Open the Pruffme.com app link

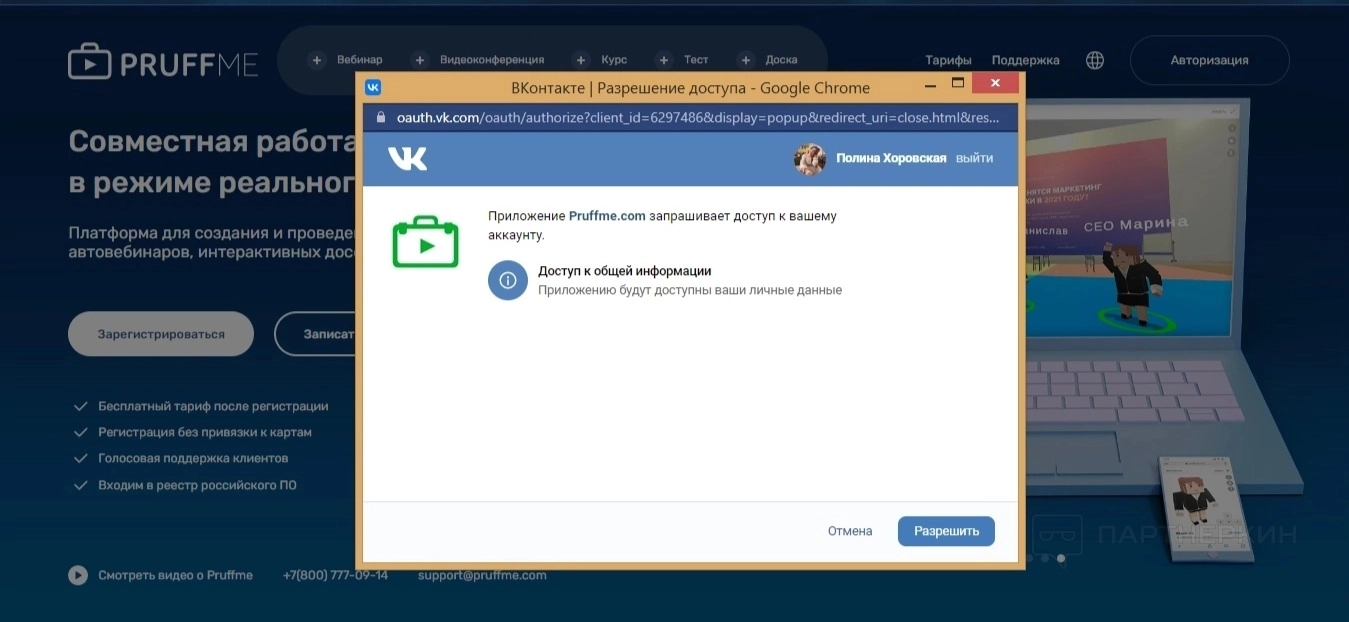point(606,216)
